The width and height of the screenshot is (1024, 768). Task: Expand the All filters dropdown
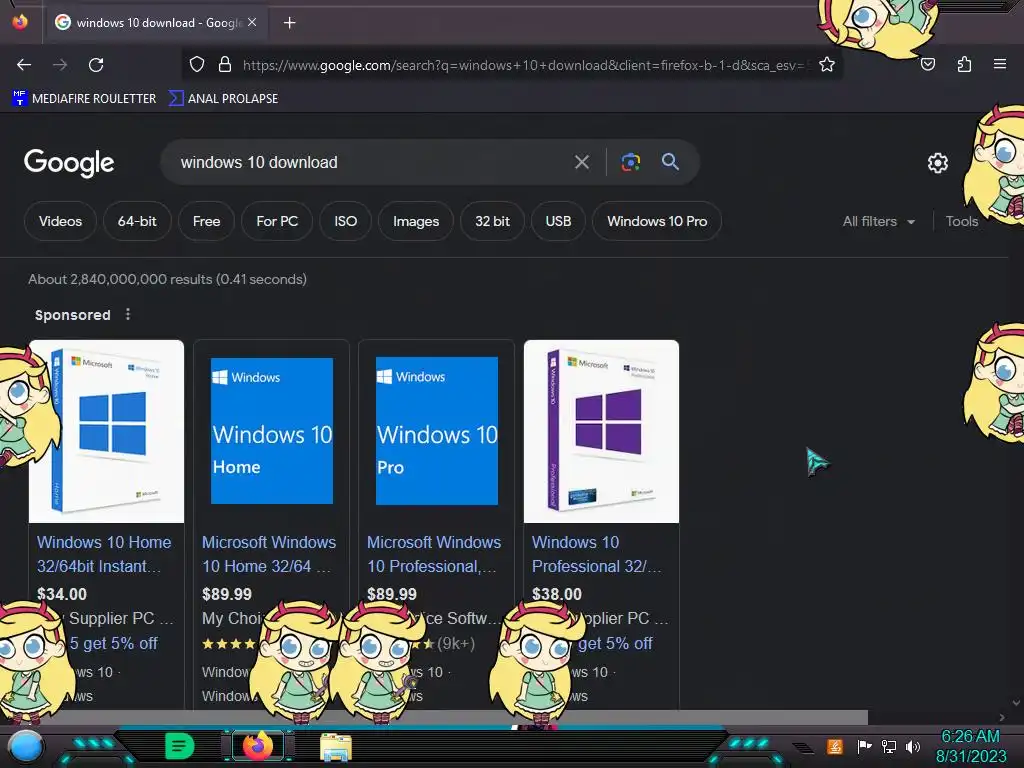878,221
